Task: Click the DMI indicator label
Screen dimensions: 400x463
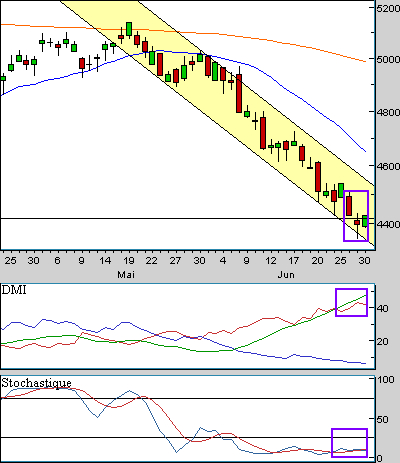Action: pos(14,290)
